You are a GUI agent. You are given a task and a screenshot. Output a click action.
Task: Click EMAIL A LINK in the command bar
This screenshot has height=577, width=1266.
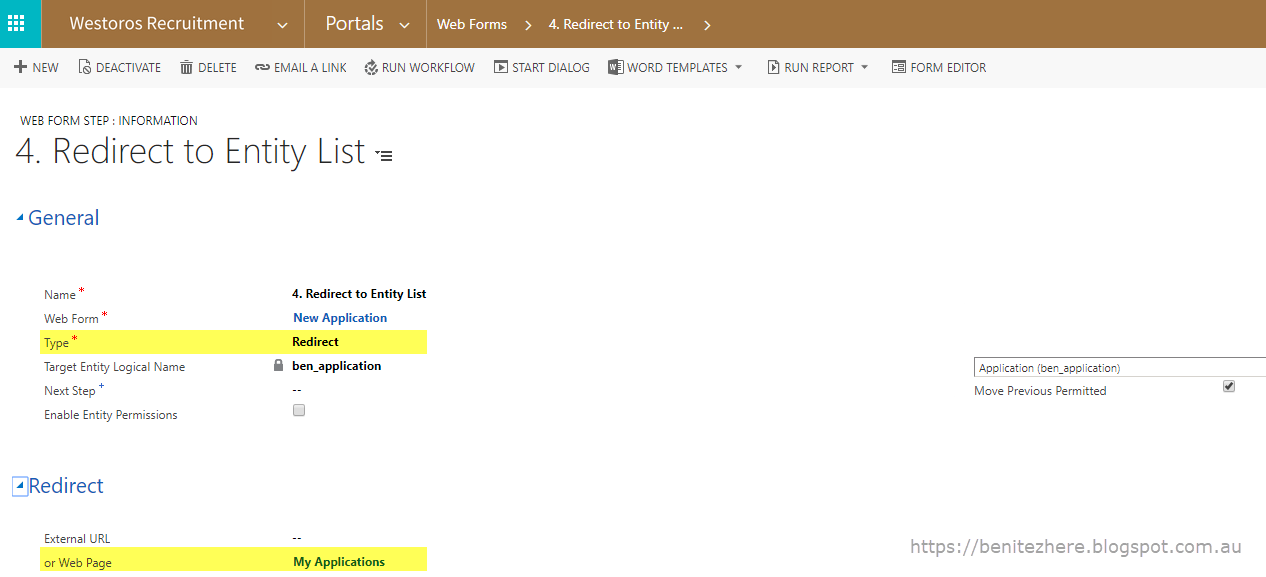[x=300, y=67]
